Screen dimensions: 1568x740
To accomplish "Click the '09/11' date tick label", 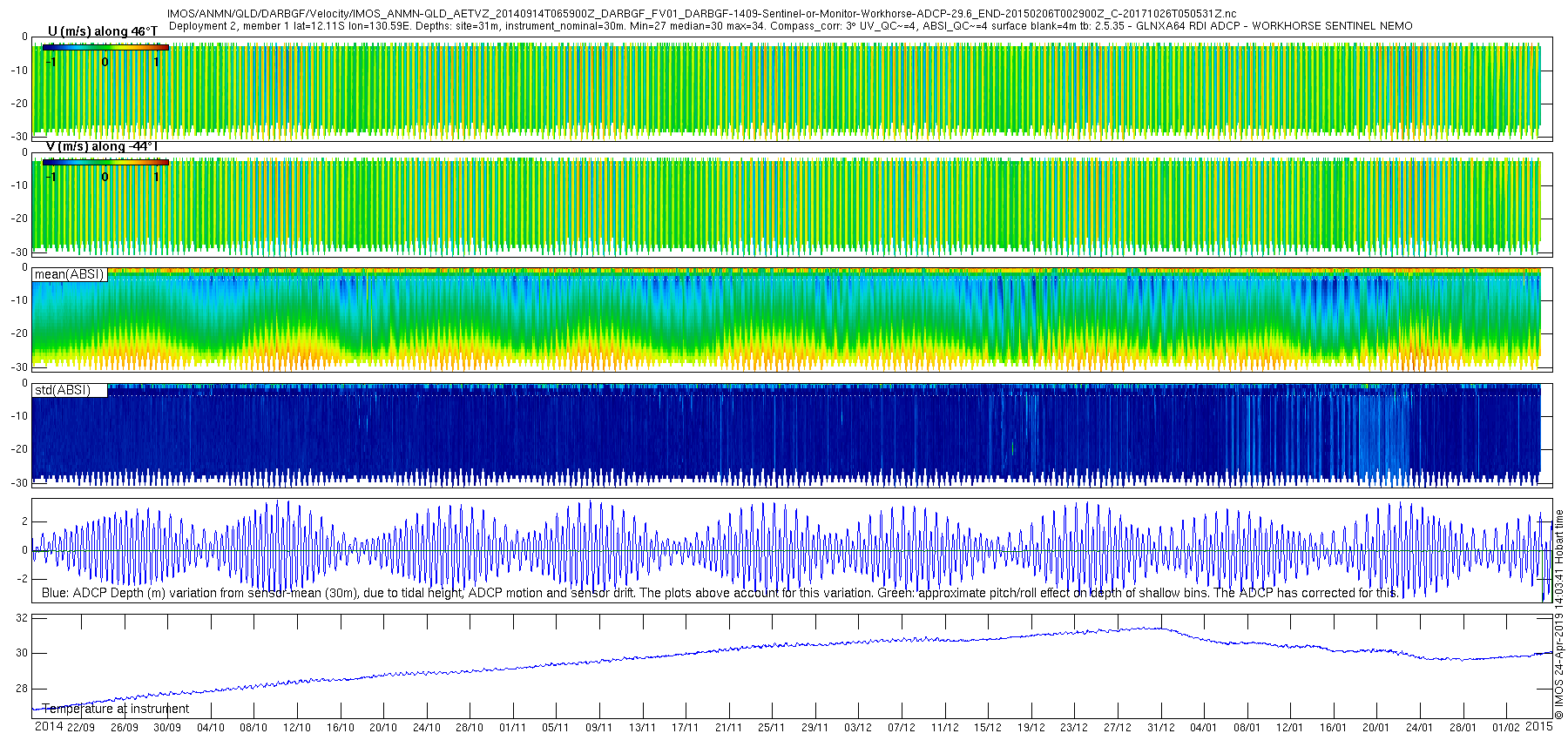I will click(599, 728).
